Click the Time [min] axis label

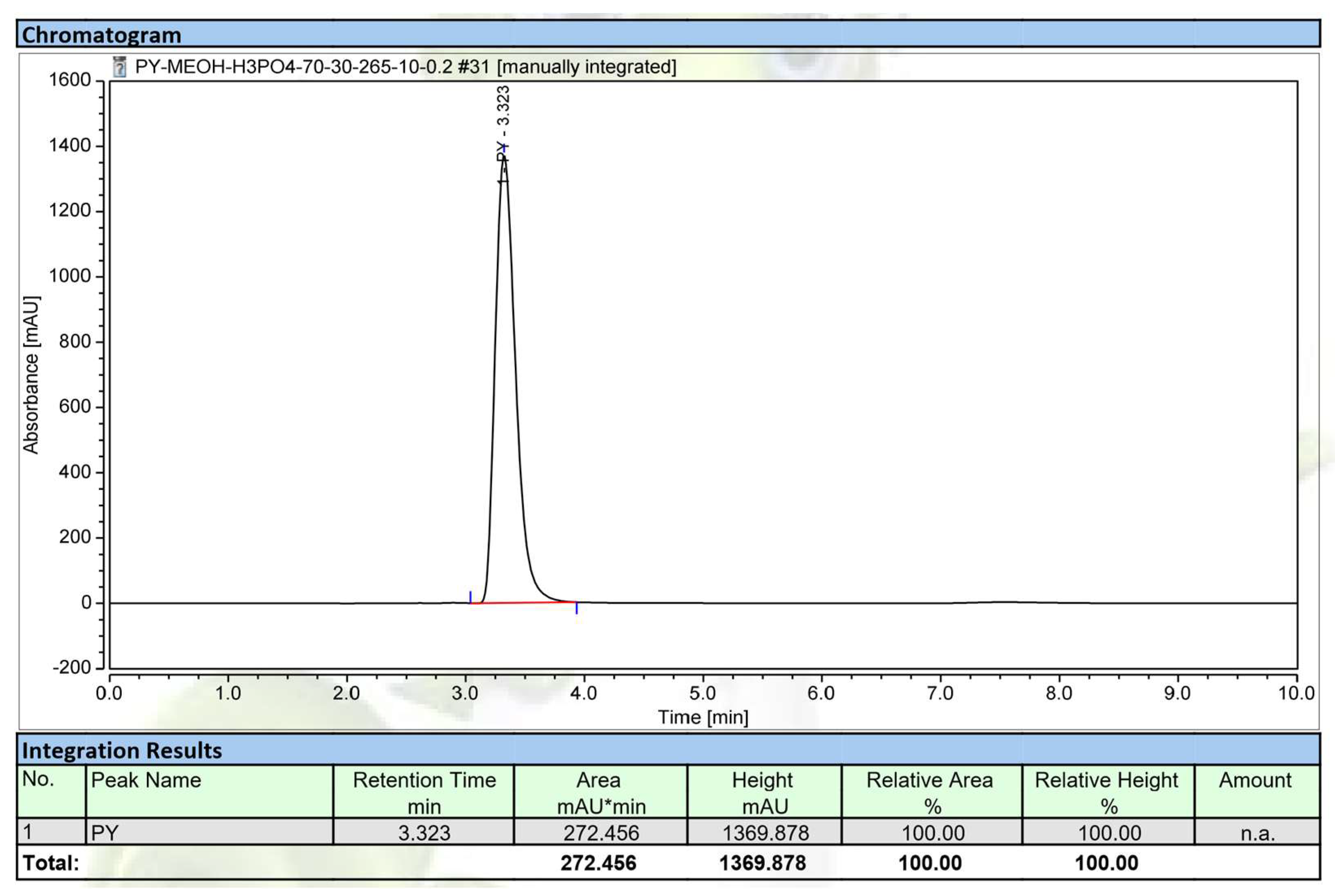point(703,717)
